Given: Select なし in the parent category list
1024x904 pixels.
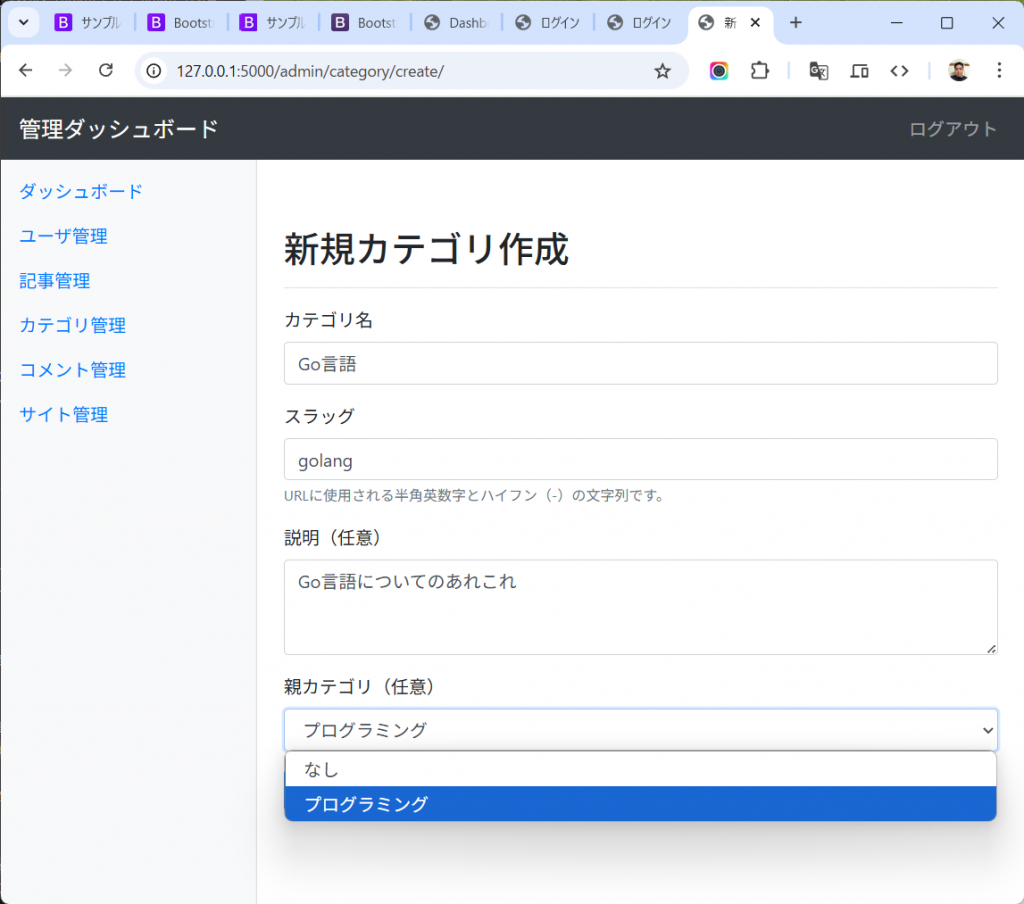Looking at the screenshot, I should coord(641,769).
